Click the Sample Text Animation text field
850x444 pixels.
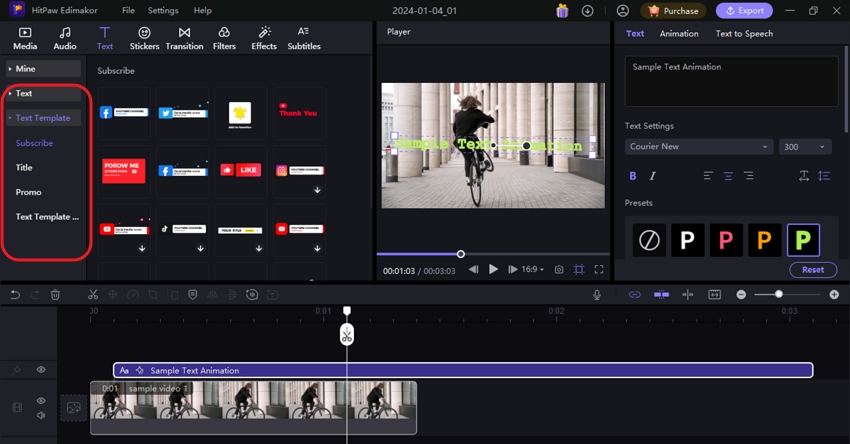(731, 80)
